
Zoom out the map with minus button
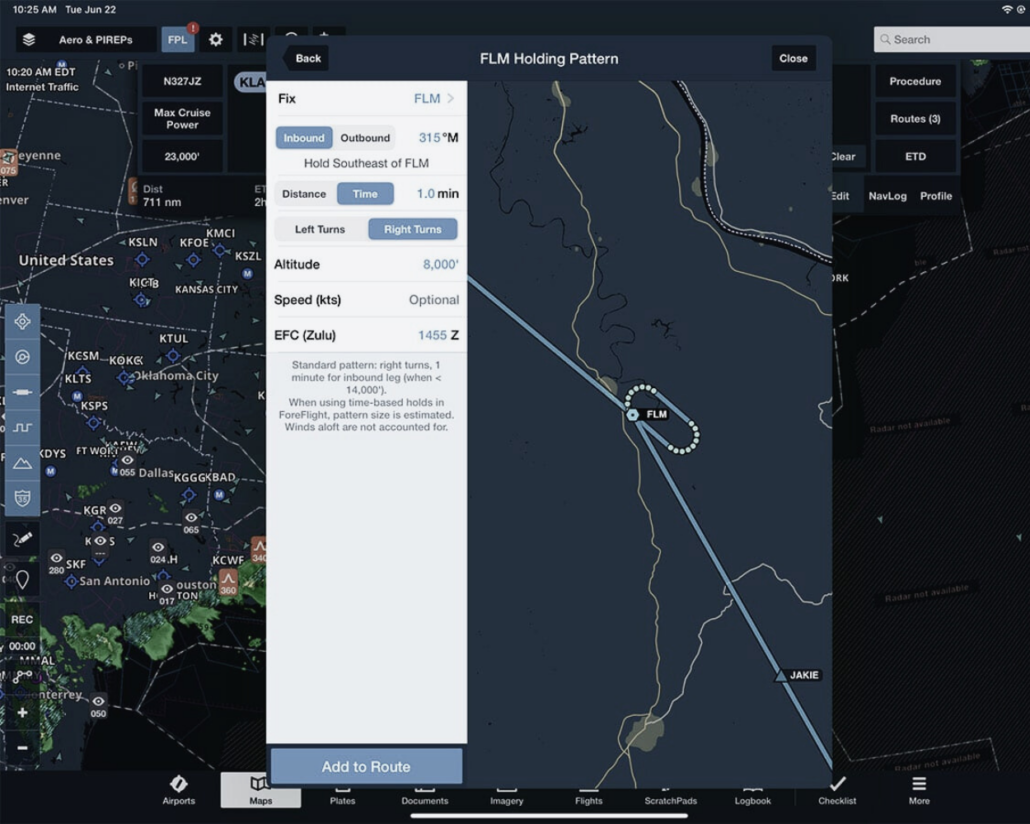[x=22, y=747]
